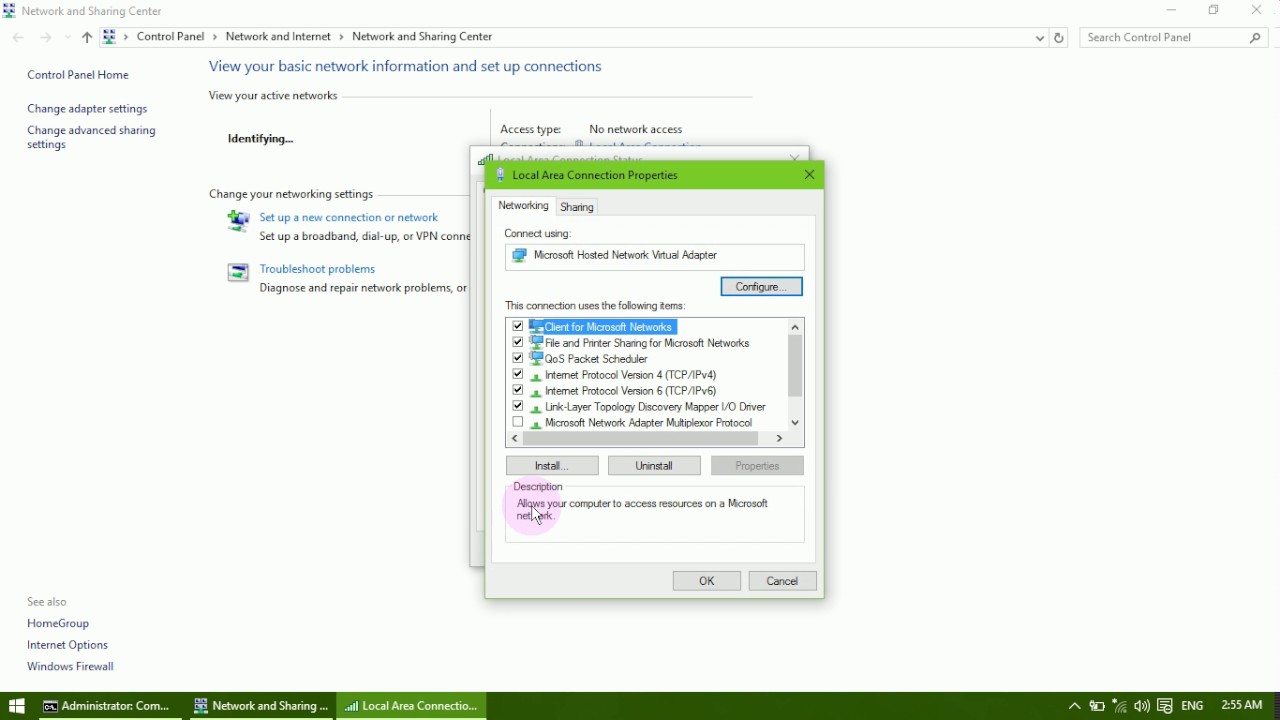Show hidden tray icons arrow

tap(1075, 708)
